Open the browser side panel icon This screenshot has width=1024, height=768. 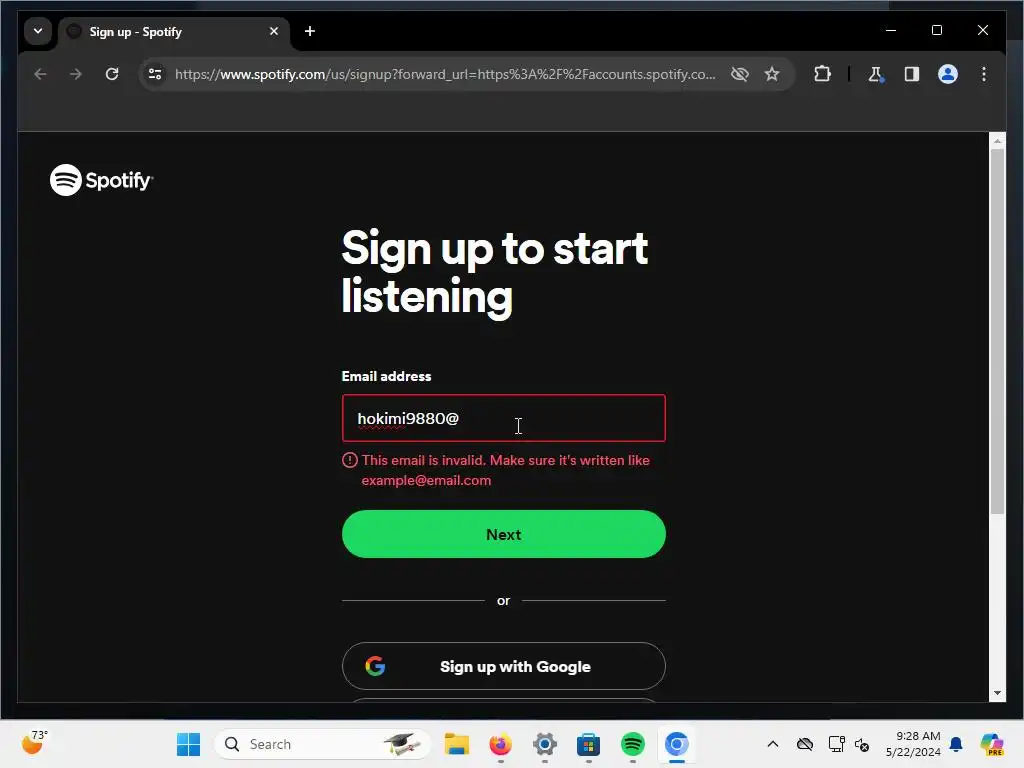click(x=912, y=74)
